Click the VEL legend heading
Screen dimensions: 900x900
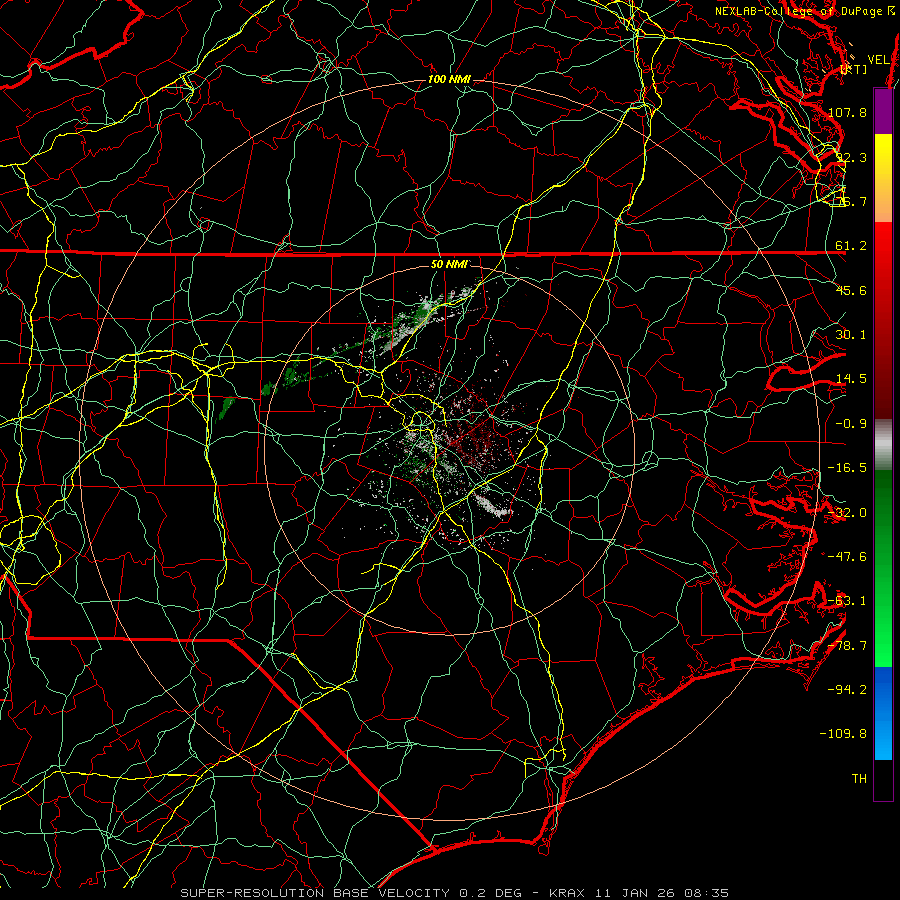point(878,60)
